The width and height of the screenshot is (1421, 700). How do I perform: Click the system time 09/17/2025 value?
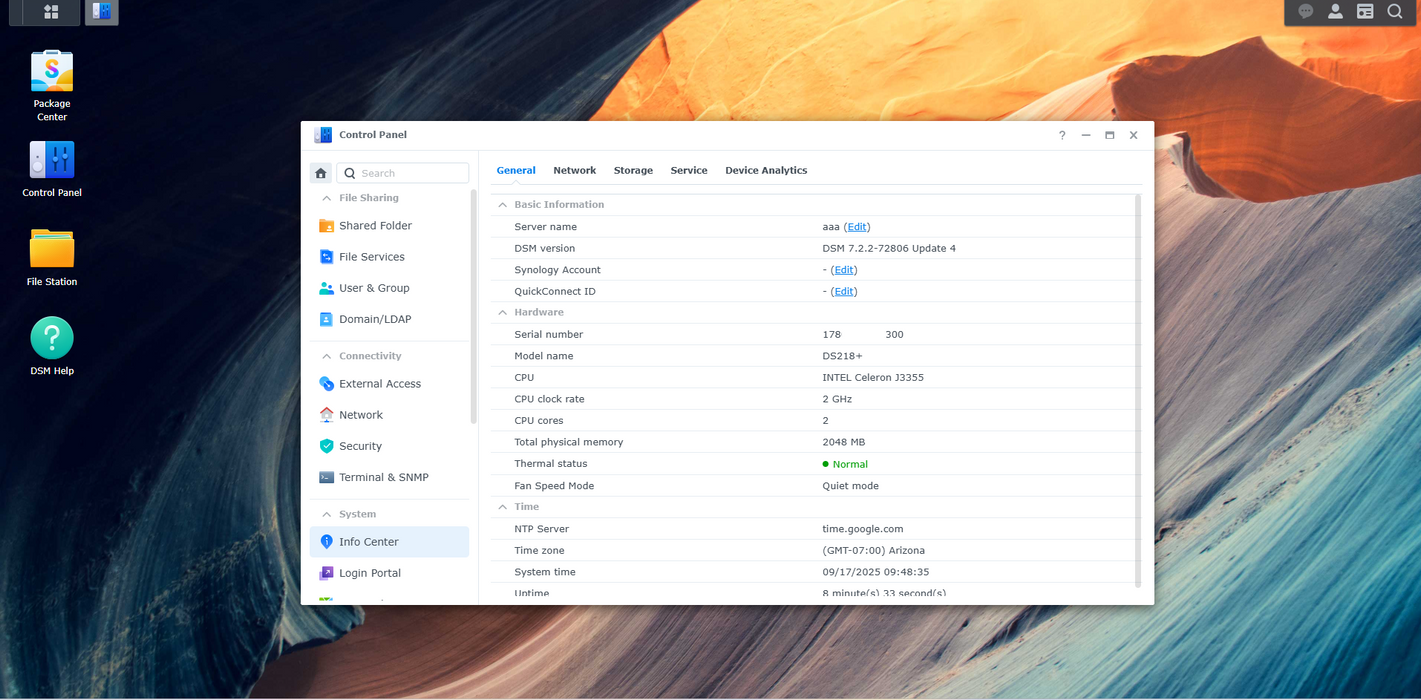876,572
